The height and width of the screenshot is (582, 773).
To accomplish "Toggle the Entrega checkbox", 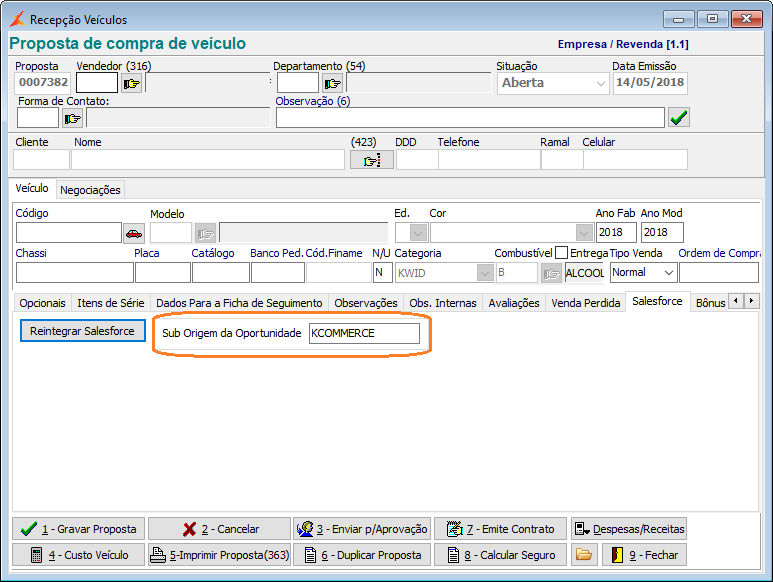I will (x=561, y=253).
